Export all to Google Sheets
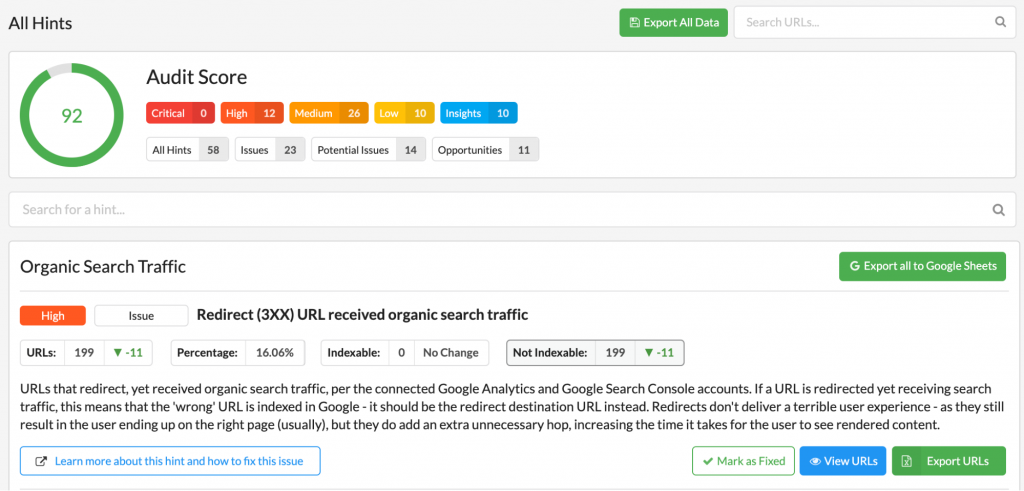 [x=922, y=266]
